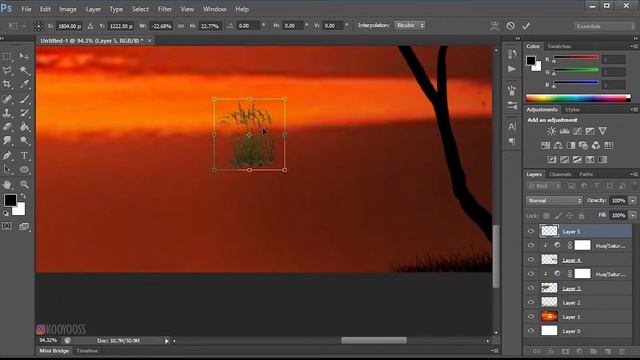Open the Filter menu

[x=165, y=9]
